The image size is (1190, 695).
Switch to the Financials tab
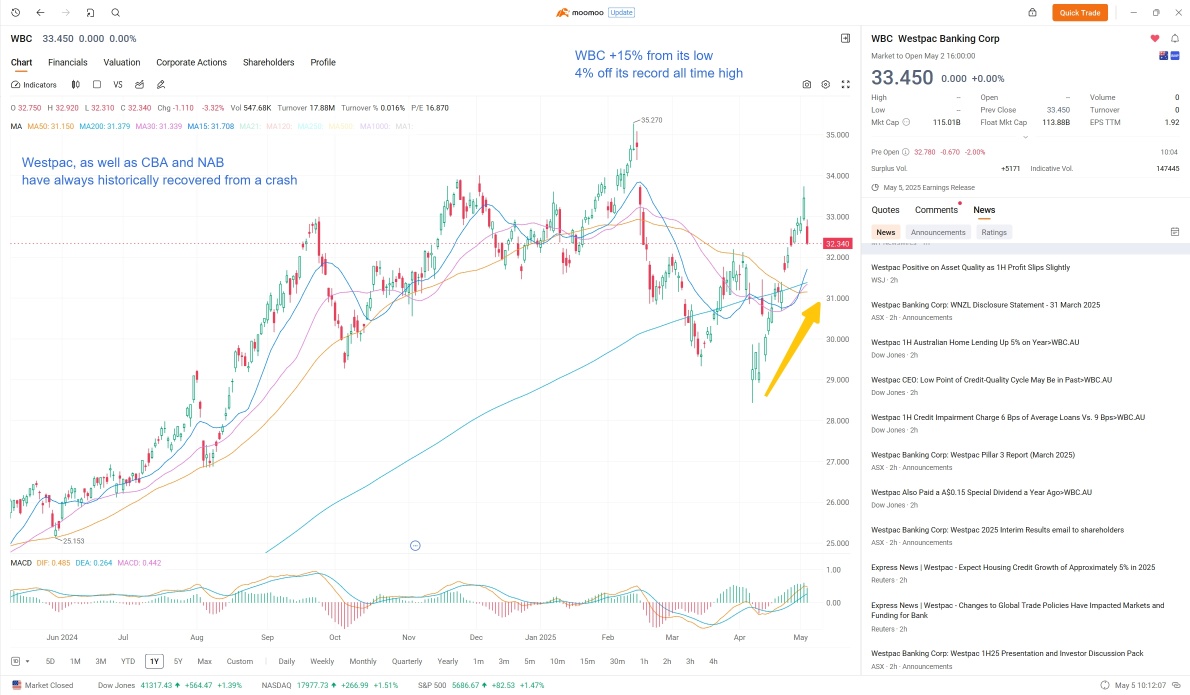tap(68, 62)
